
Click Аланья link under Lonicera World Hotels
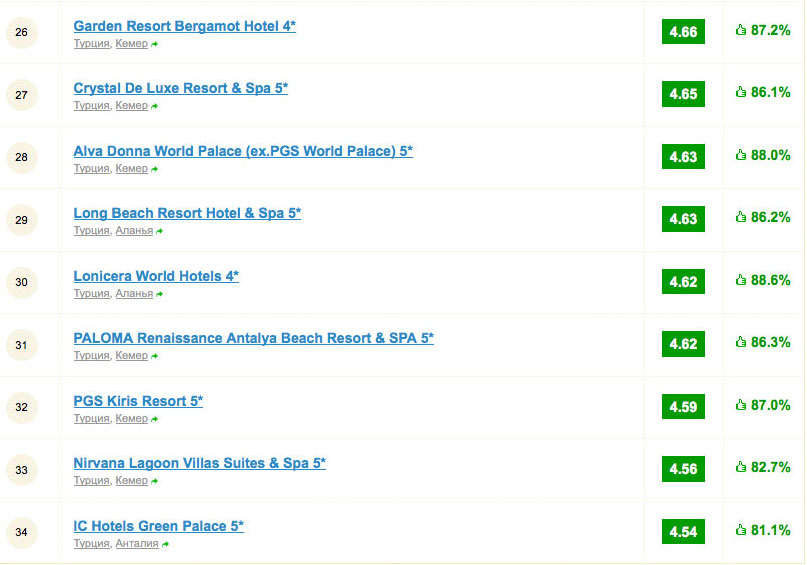point(134,294)
